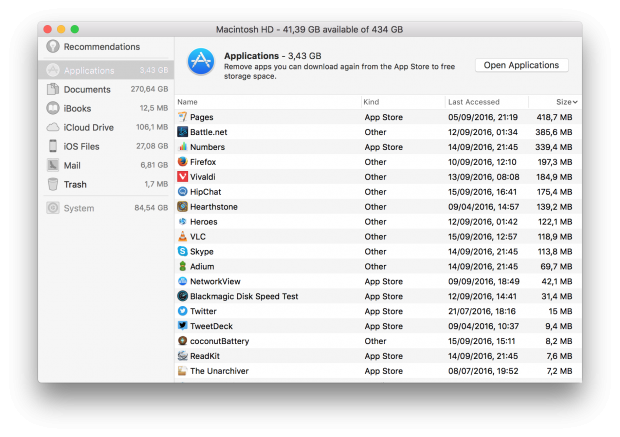Select The Unarchiver row name
The height and width of the screenshot is (437, 620).
219,371
